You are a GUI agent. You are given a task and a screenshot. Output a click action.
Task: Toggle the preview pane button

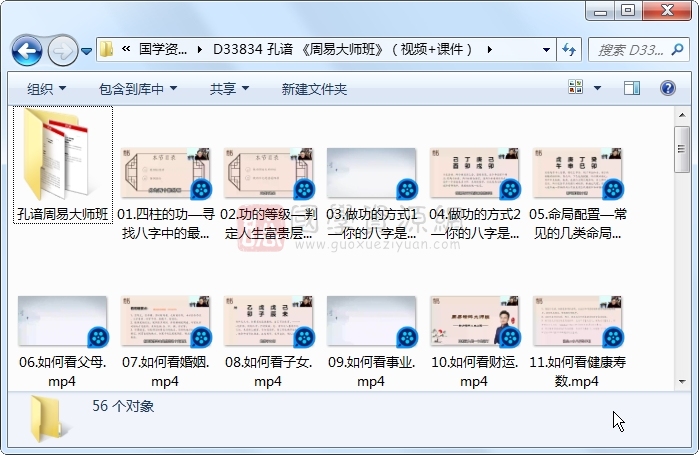click(x=632, y=88)
